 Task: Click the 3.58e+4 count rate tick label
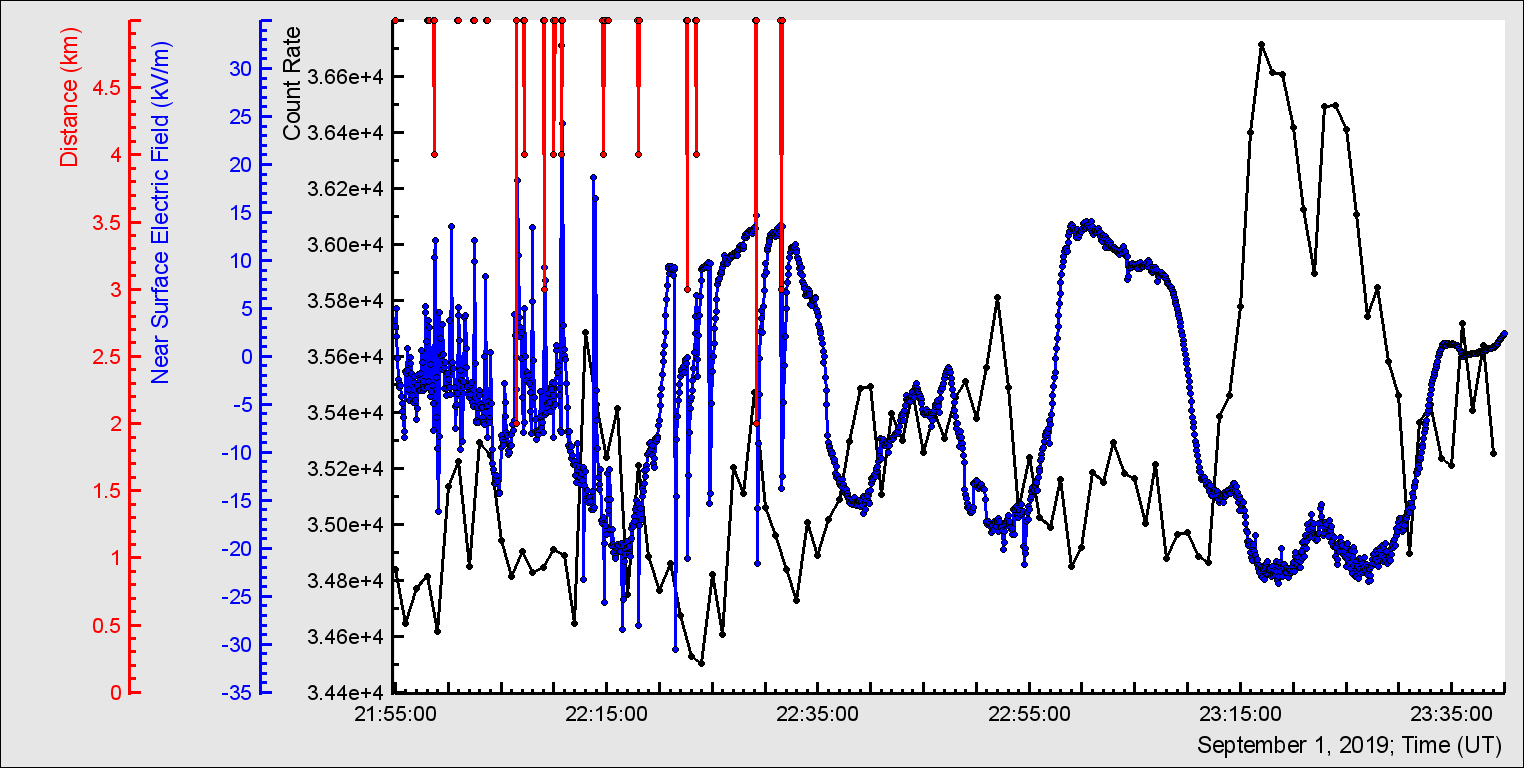[344, 301]
